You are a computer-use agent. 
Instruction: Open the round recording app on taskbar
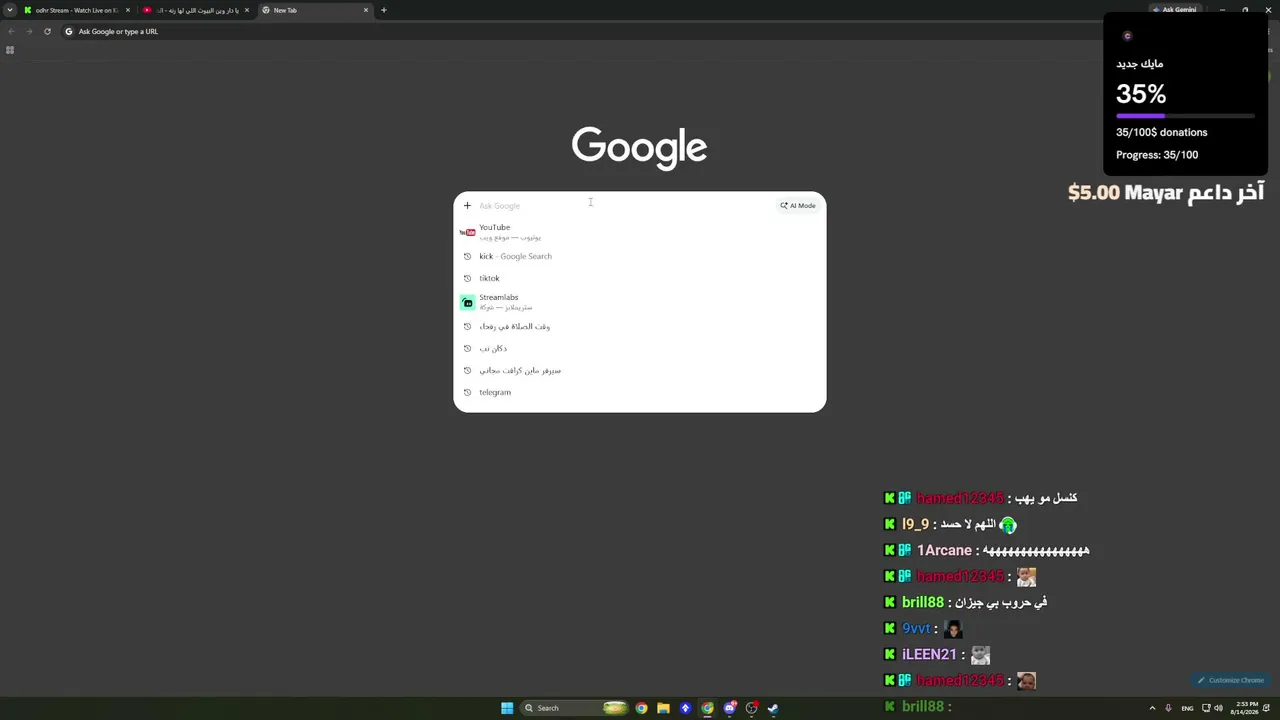(x=751, y=708)
